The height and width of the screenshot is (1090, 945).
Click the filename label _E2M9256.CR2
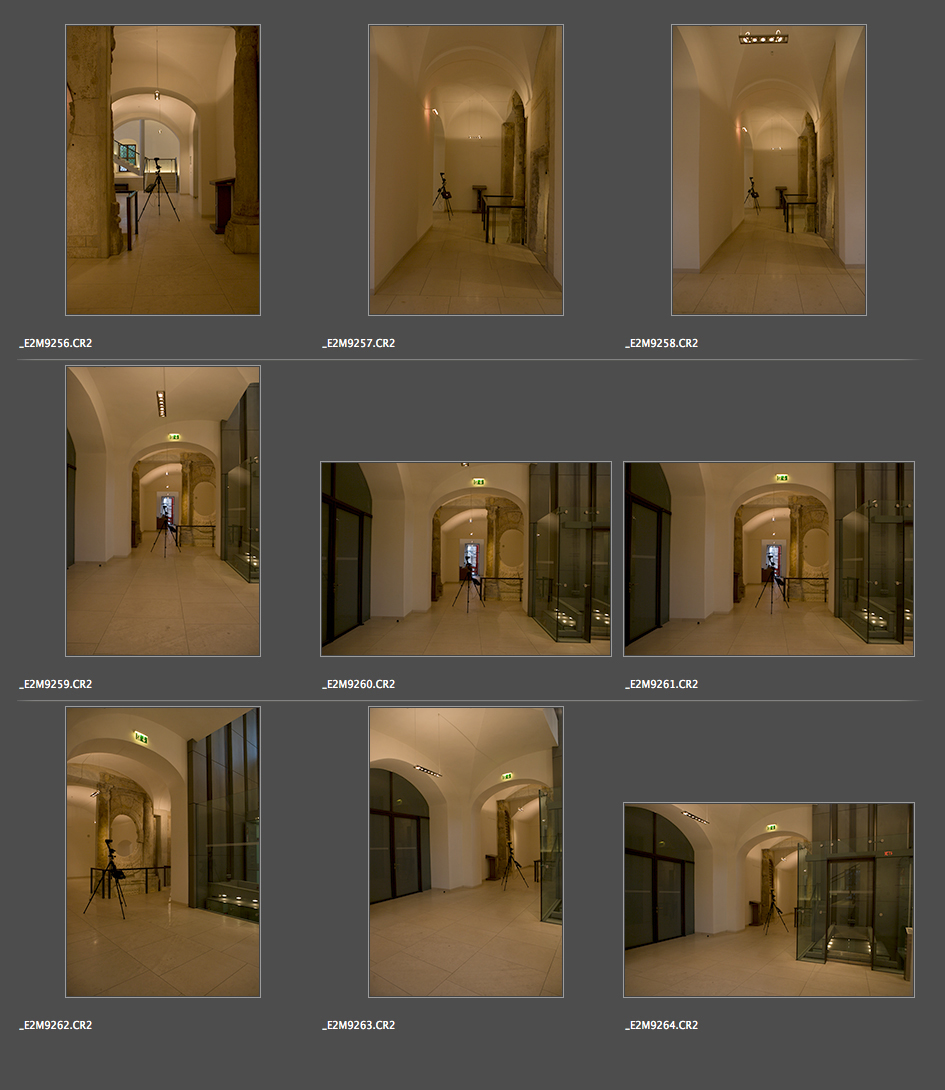tap(56, 343)
